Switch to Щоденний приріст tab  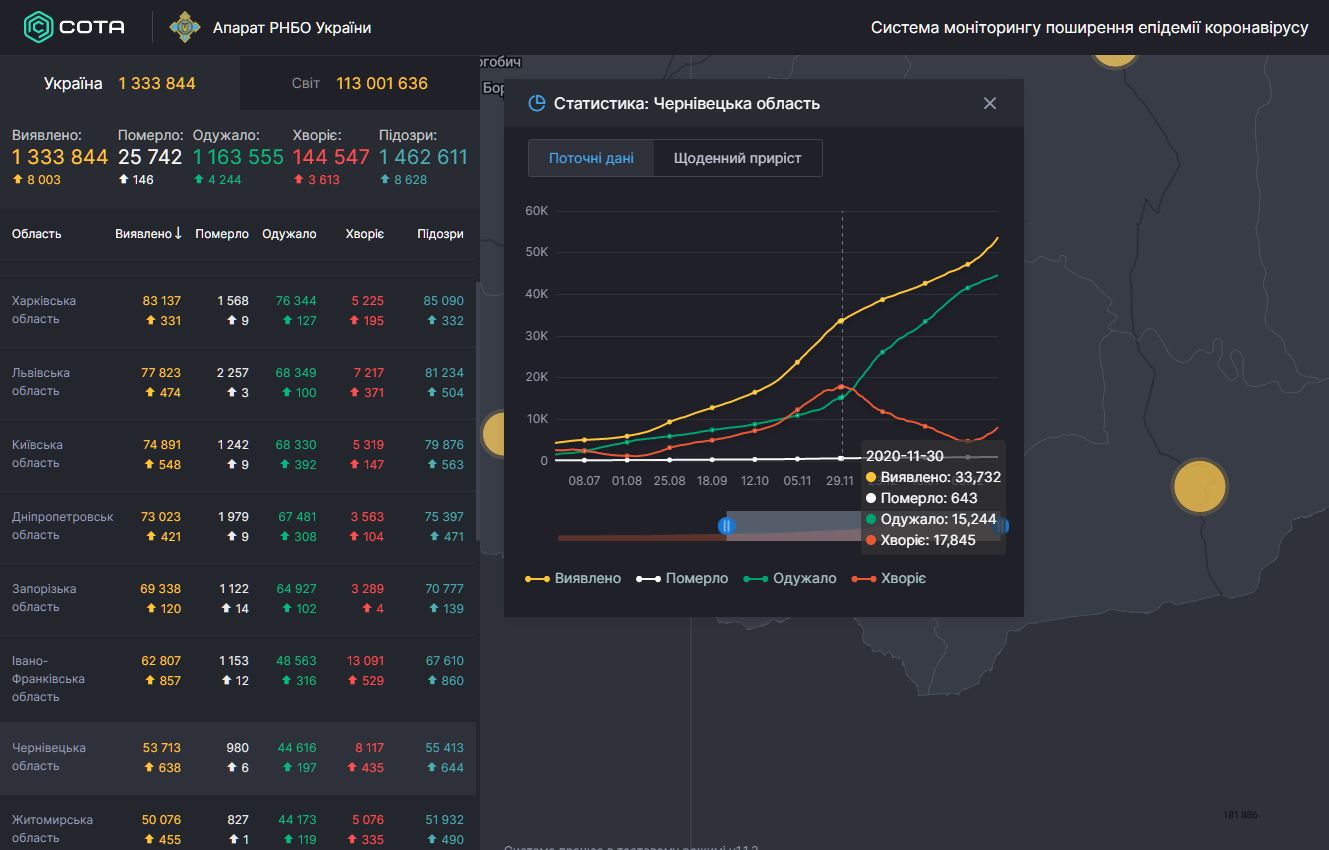point(737,158)
